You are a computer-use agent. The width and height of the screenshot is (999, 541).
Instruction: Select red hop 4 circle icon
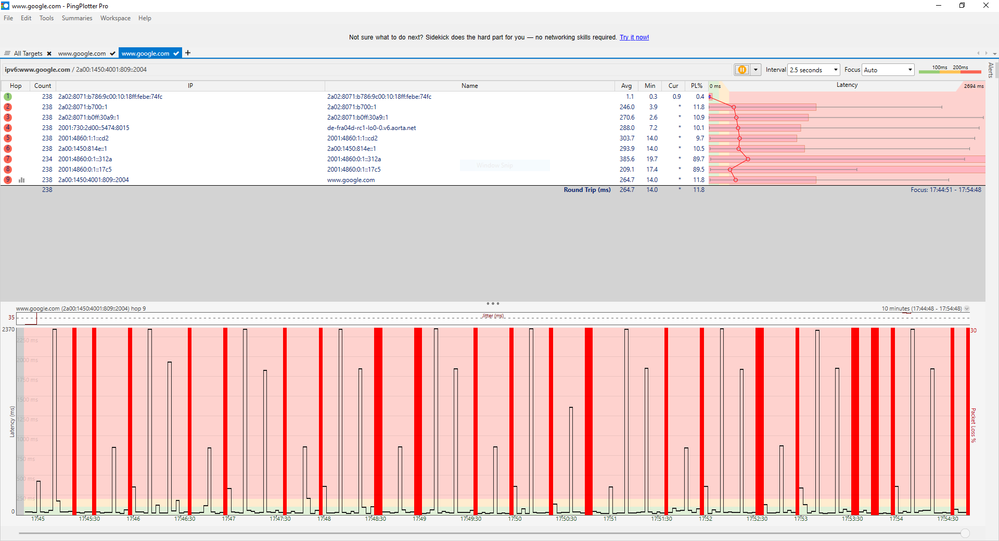(8, 127)
